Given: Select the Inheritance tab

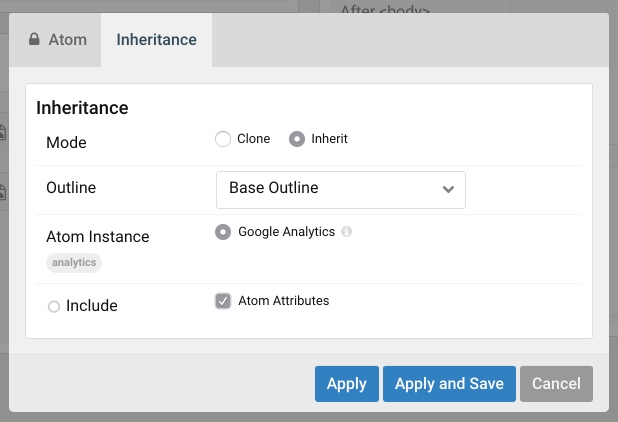Looking at the screenshot, I should point(156,41).
